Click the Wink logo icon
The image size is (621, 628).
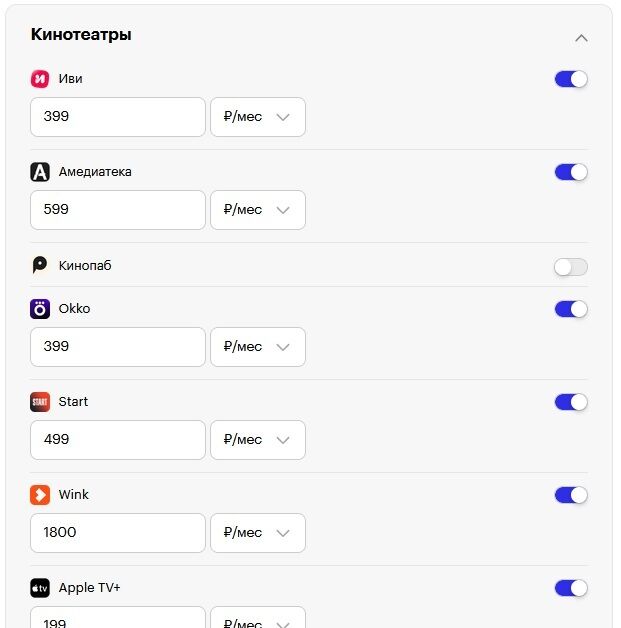click(x=40, y=495)
